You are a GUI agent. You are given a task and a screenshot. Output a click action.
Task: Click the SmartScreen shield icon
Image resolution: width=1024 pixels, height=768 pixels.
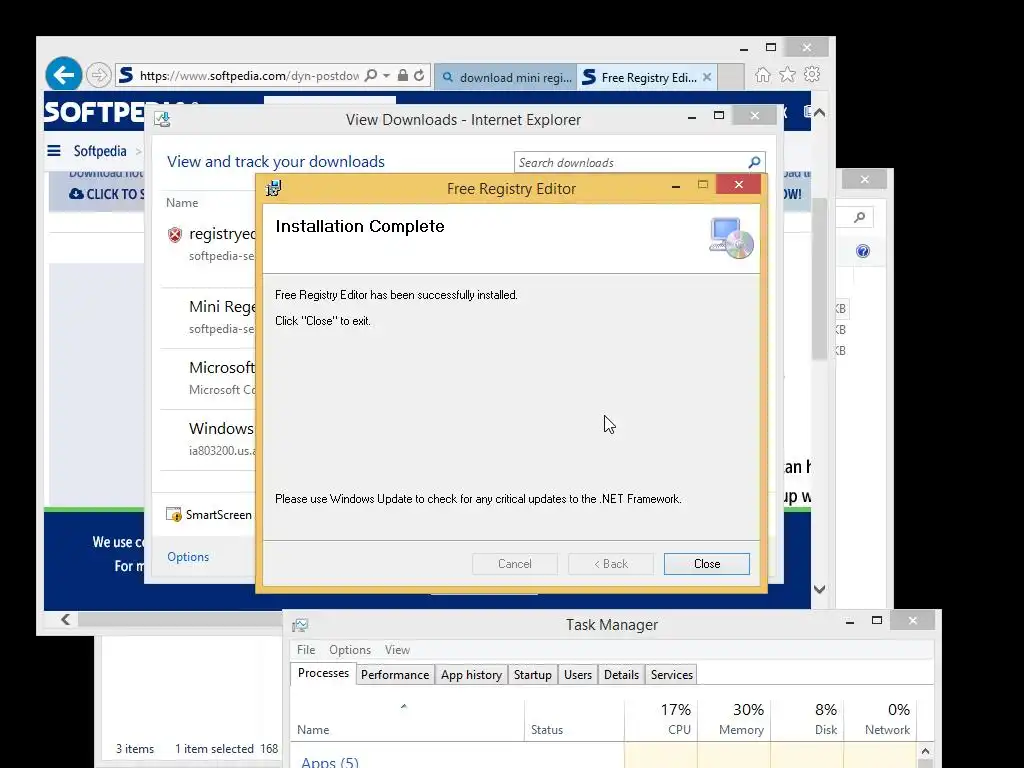coord(174,515)
